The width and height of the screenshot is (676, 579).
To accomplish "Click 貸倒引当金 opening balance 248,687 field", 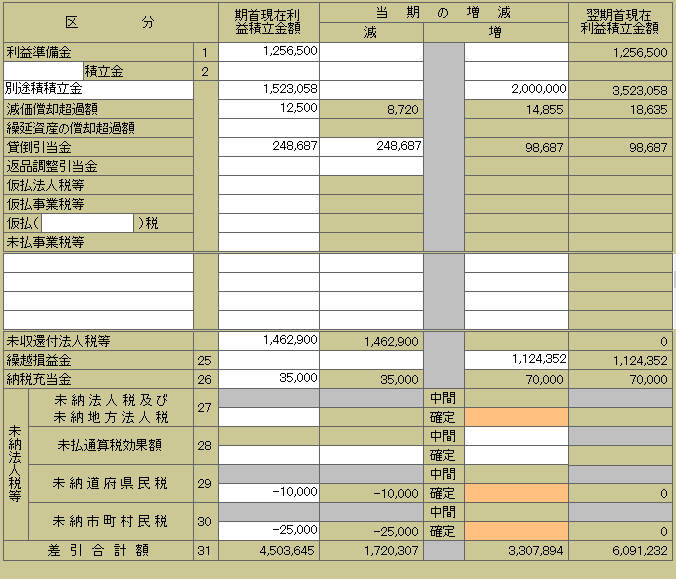I will (x=269, y=147).
